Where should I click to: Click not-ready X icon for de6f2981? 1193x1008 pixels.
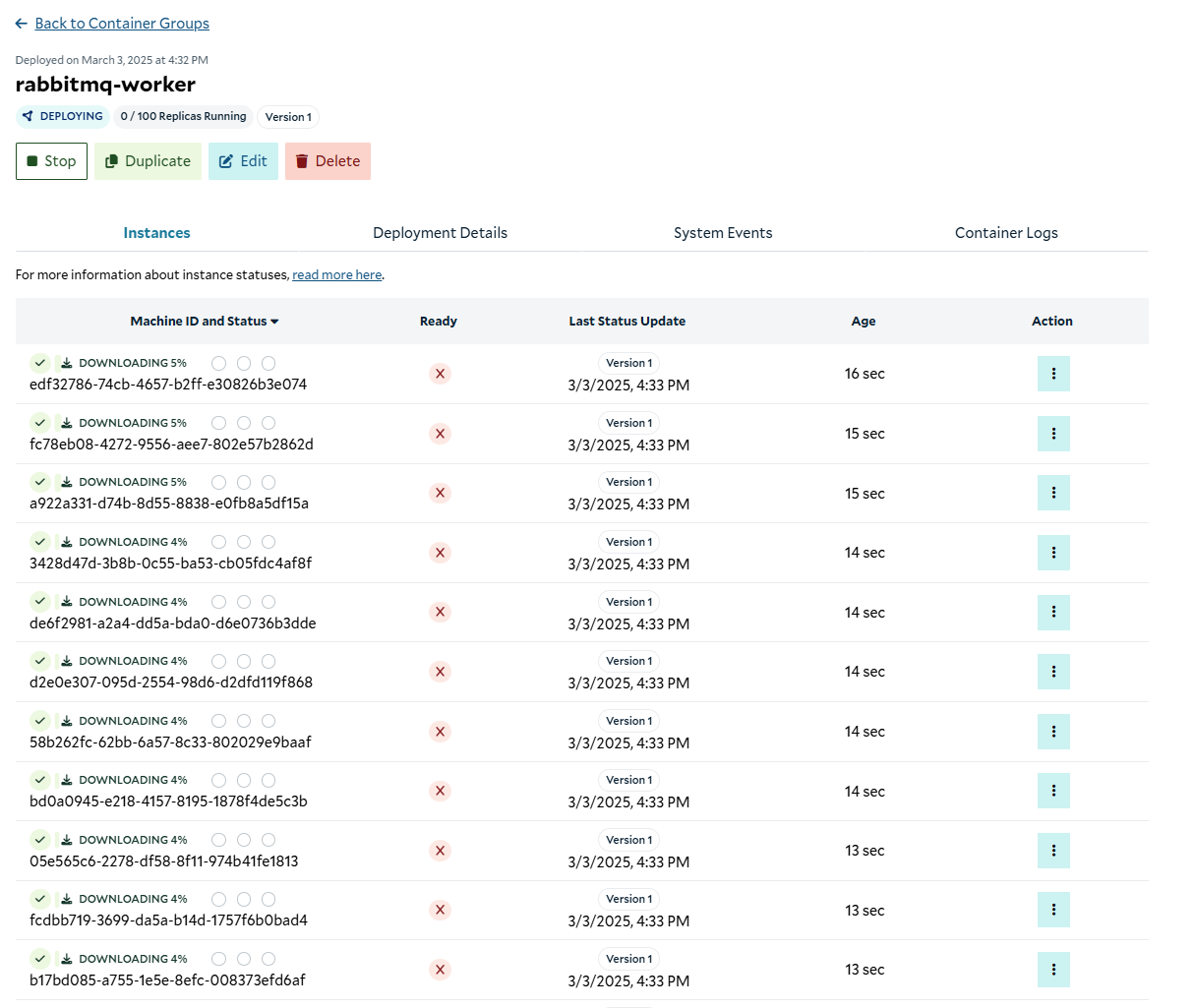[440, 612]
